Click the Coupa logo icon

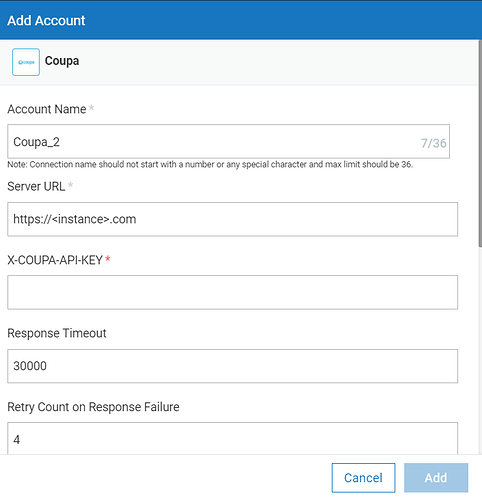(26, 62)
